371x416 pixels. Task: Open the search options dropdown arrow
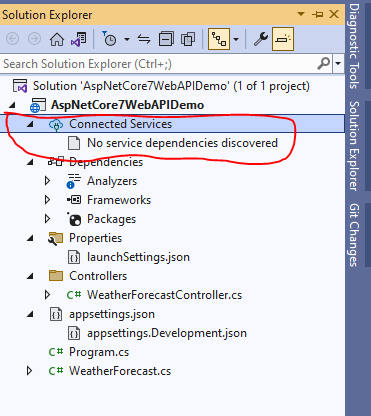[338, 63]
